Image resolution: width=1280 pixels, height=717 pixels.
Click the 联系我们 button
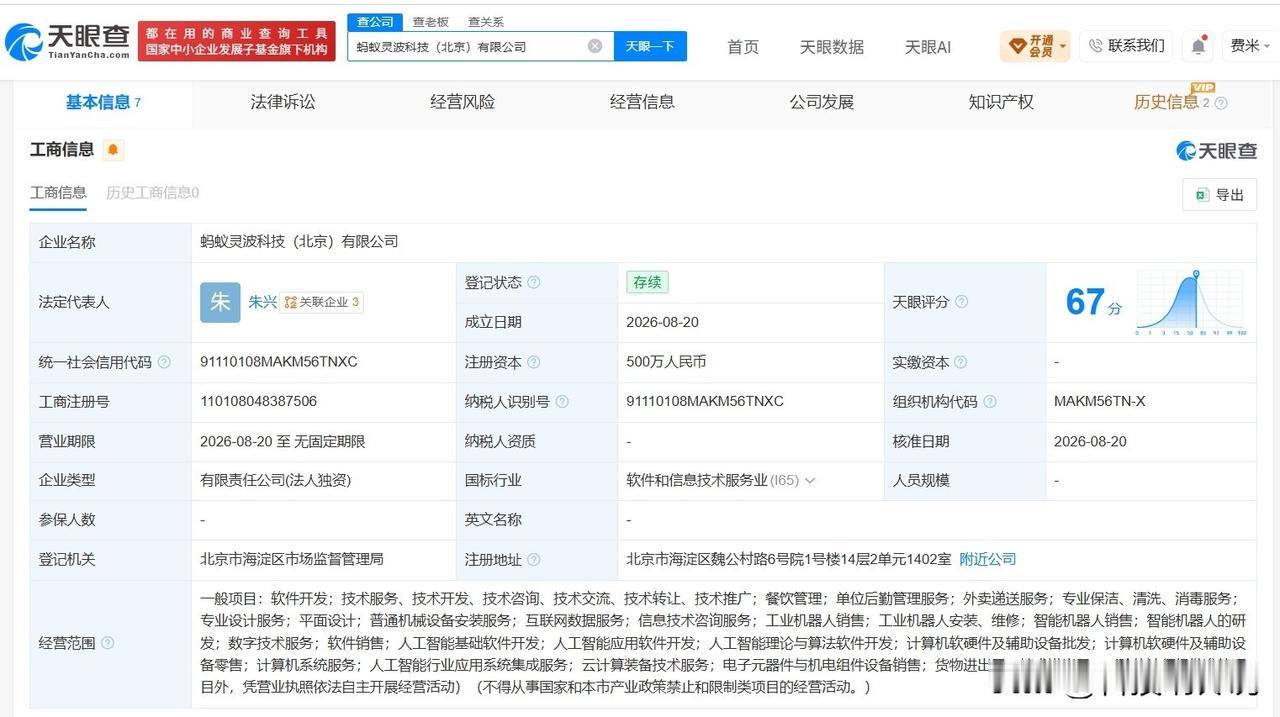(1127, 46)
